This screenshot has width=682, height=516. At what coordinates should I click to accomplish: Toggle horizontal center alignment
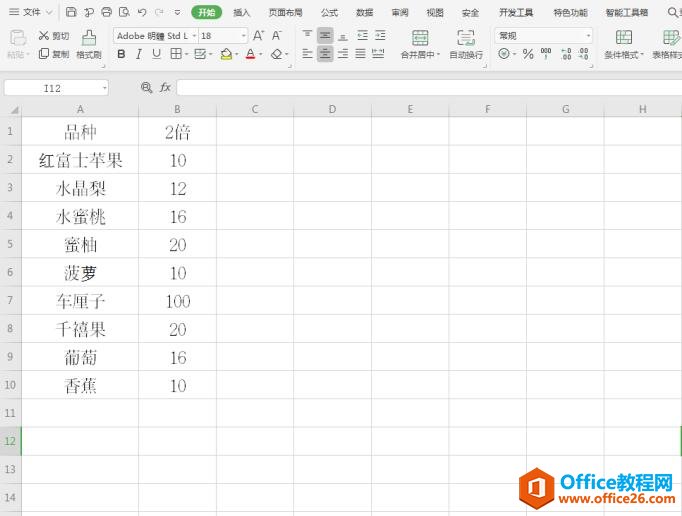pos(325,54)
